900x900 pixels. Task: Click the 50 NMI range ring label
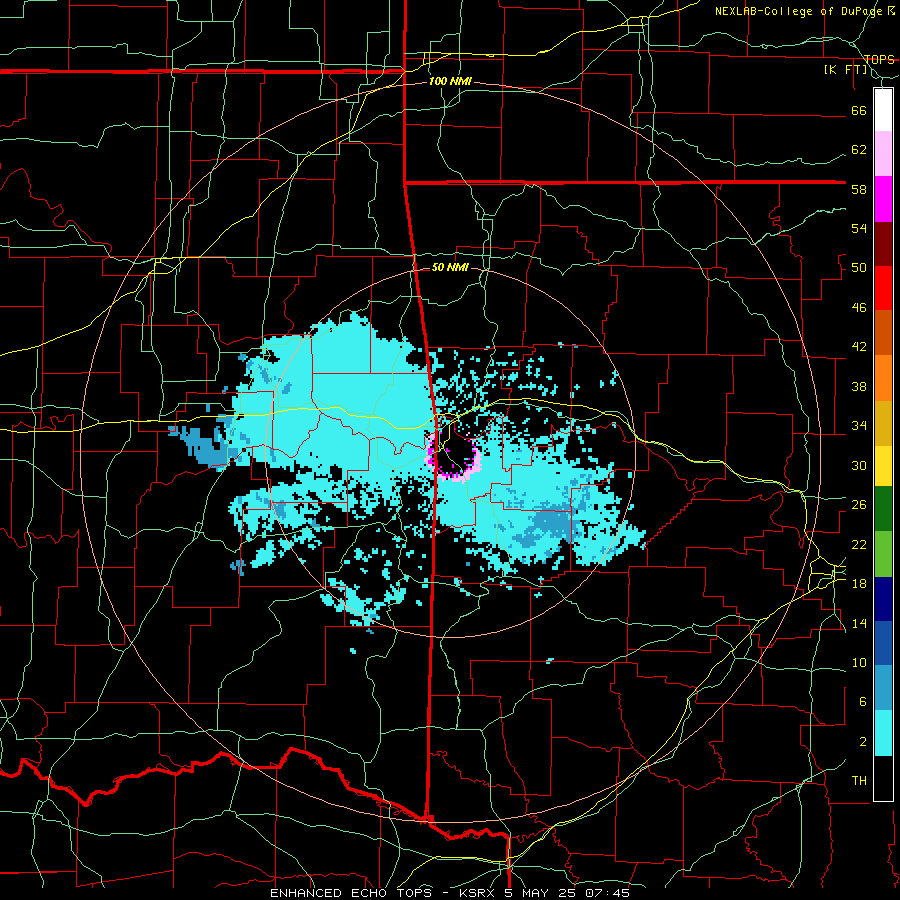450,267
